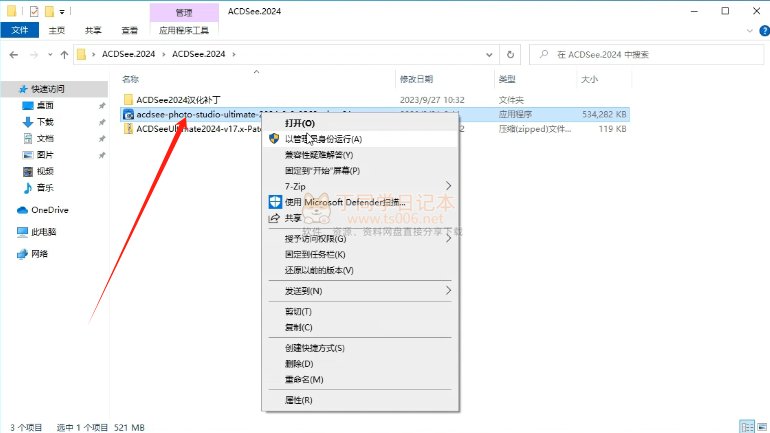Choose 剪切(T) in the context menu
Screen dimensions: 770x433
point(360,312)
